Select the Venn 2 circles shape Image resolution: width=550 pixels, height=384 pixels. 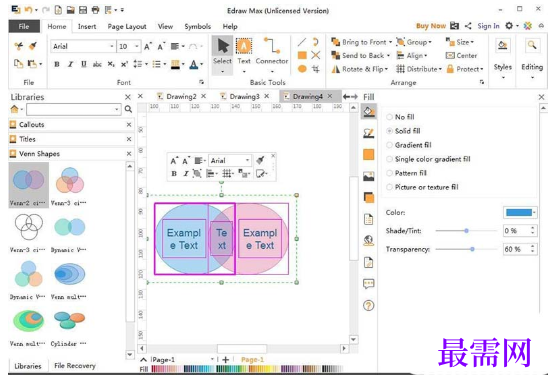(28, 185)
